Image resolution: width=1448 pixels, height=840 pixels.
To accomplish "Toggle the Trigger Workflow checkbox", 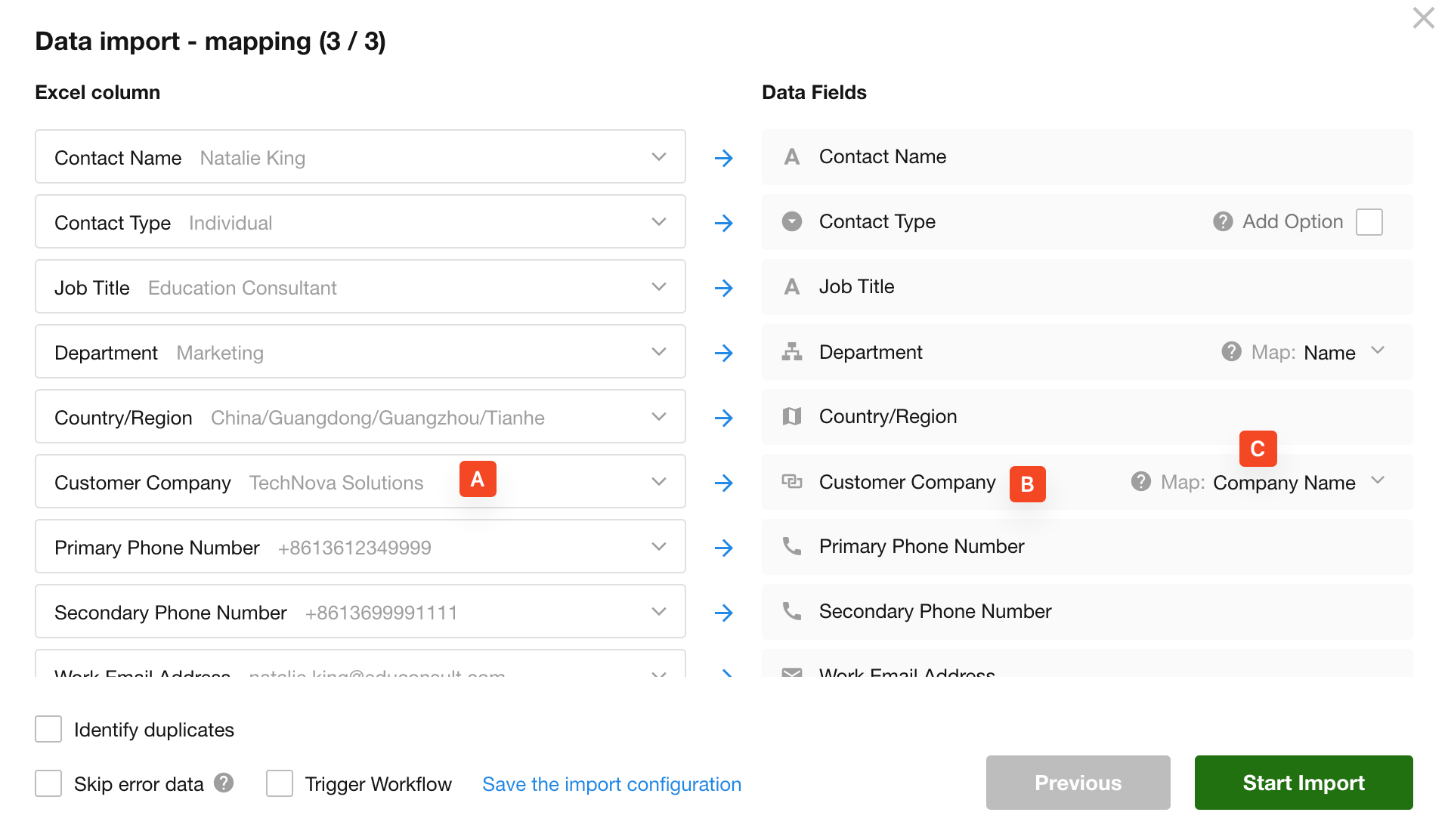I will [280, 783].
